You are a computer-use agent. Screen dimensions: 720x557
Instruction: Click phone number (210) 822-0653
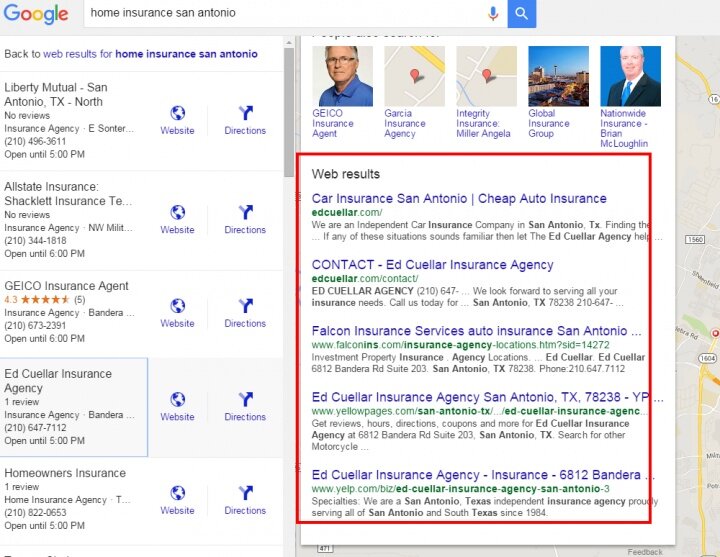[35, 512]
